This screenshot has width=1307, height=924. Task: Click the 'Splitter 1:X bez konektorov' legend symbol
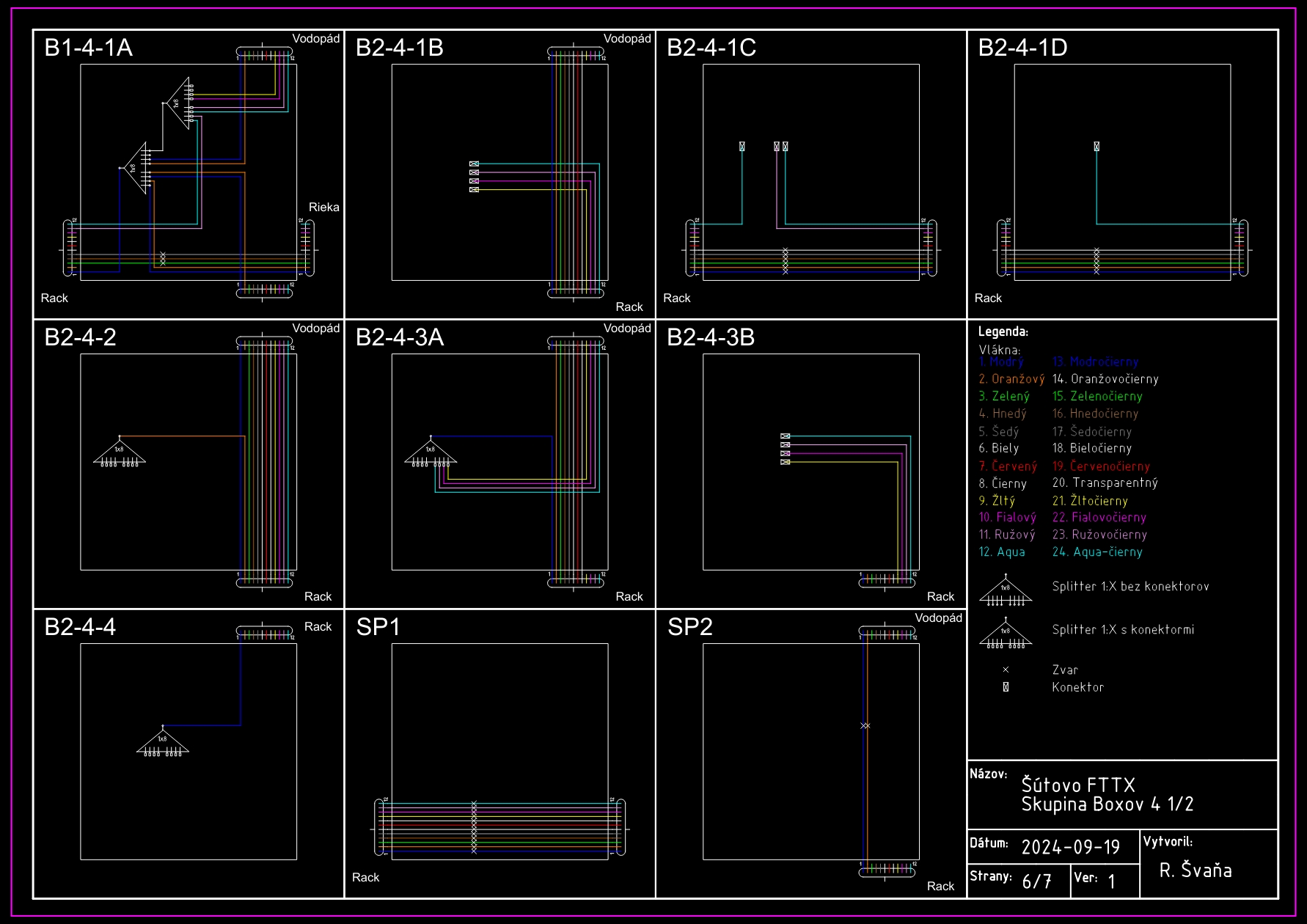1006,592
